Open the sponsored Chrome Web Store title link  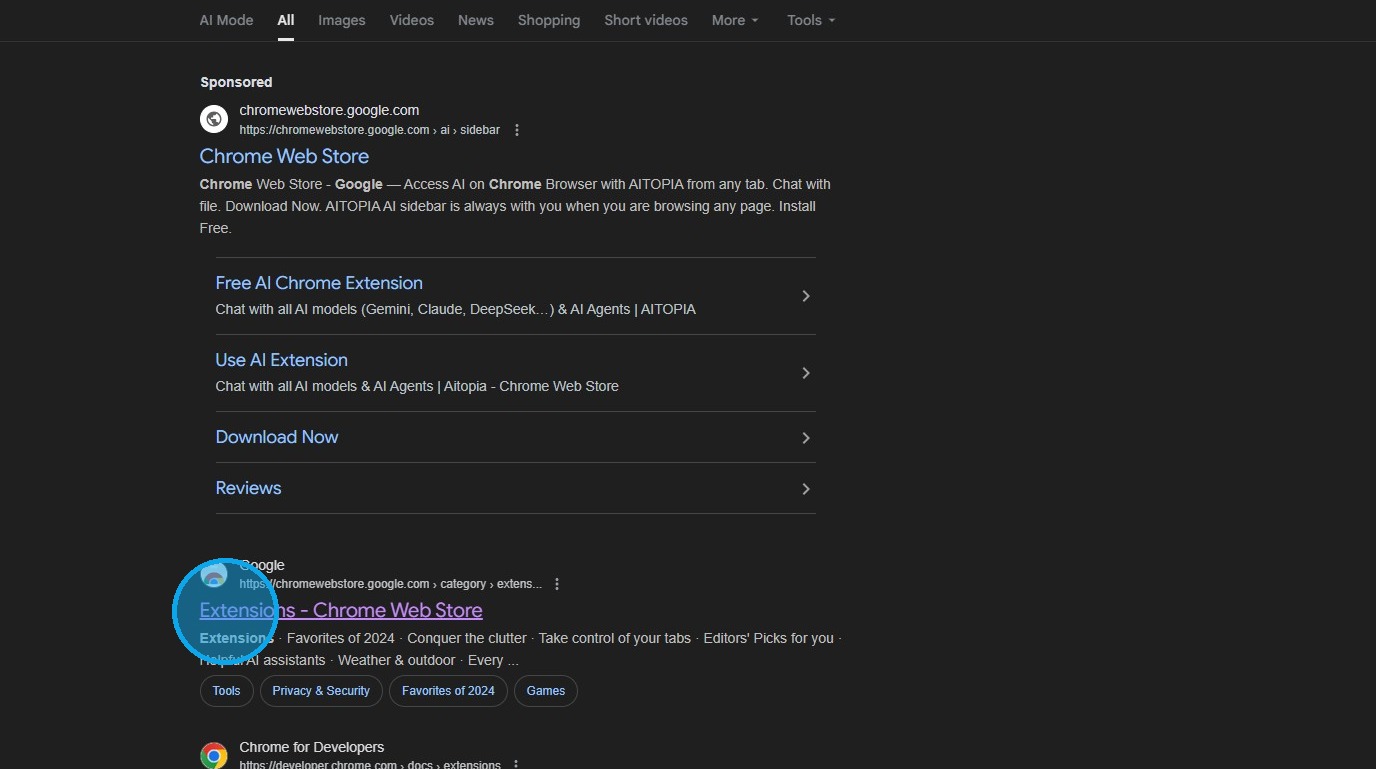click(x=284, y=156)
